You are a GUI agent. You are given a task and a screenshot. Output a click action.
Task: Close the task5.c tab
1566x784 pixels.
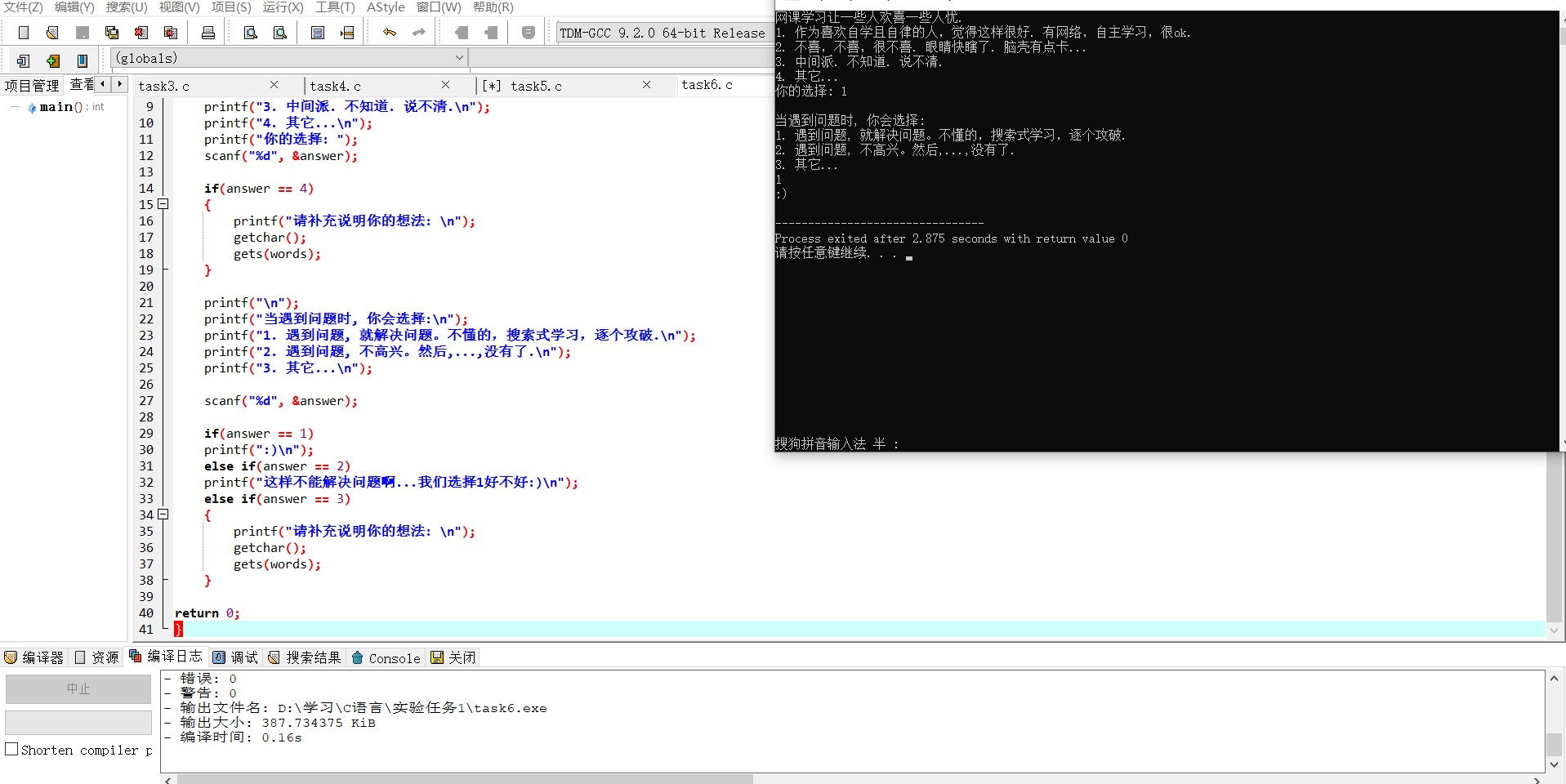tap(646, 85)
